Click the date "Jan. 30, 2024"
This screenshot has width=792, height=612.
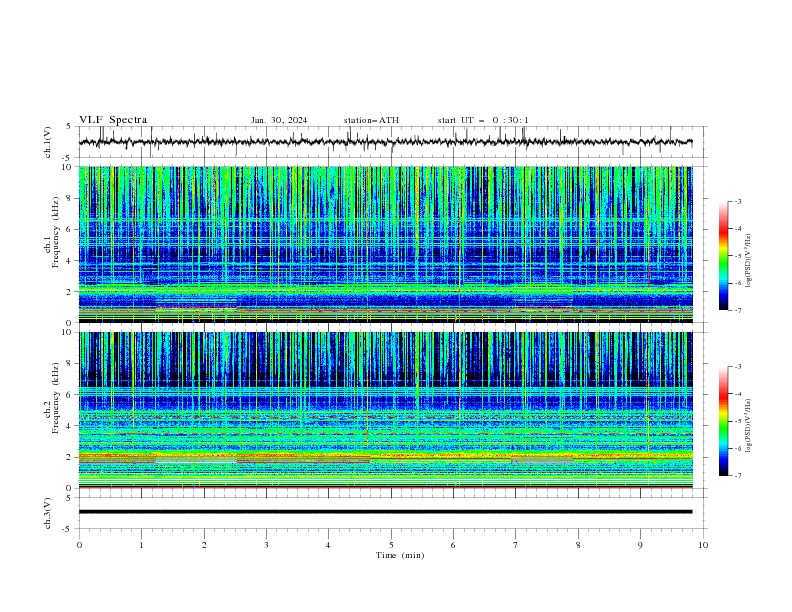click(279, 120)
